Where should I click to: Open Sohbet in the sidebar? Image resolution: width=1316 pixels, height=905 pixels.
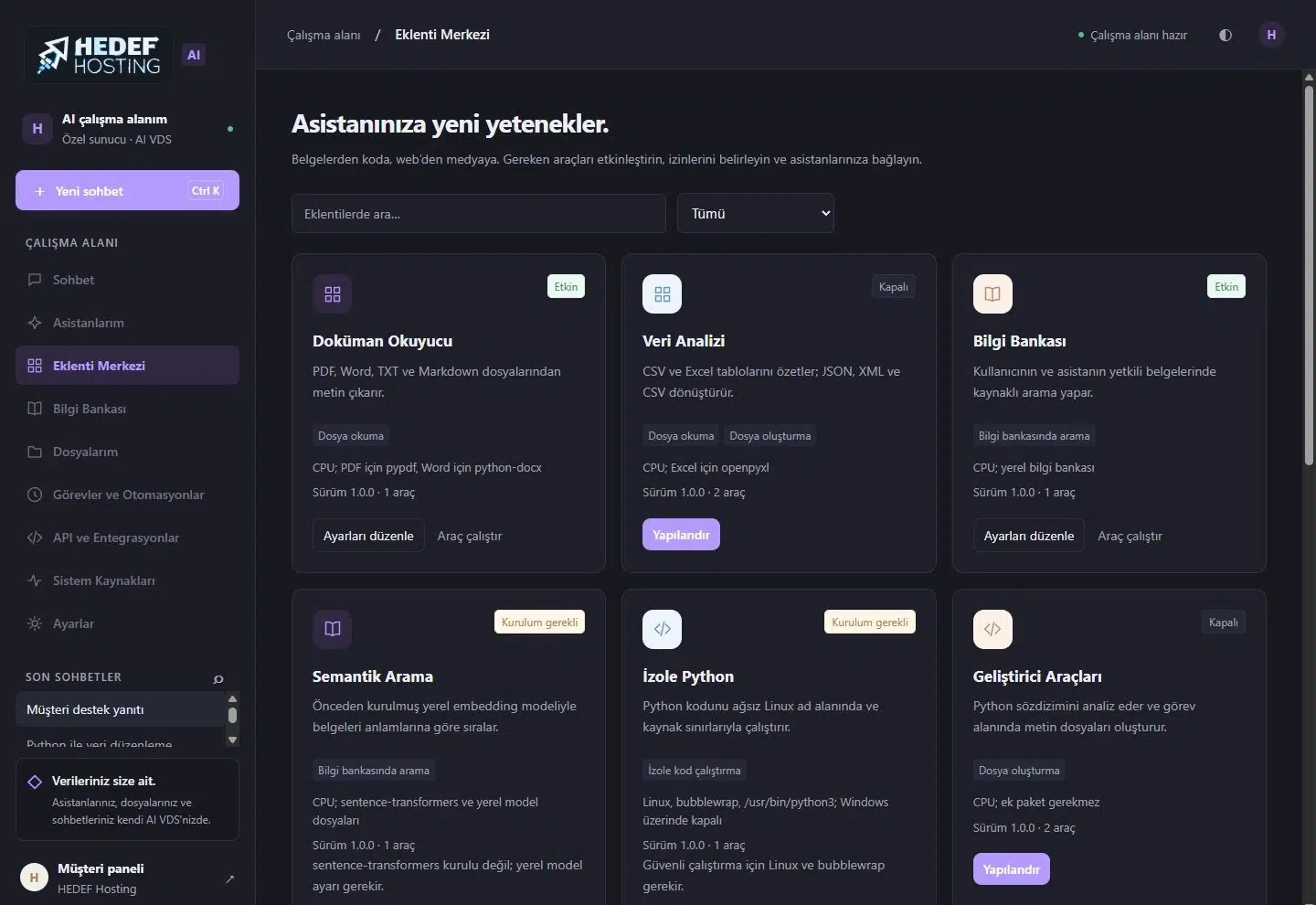coord(127,280)
